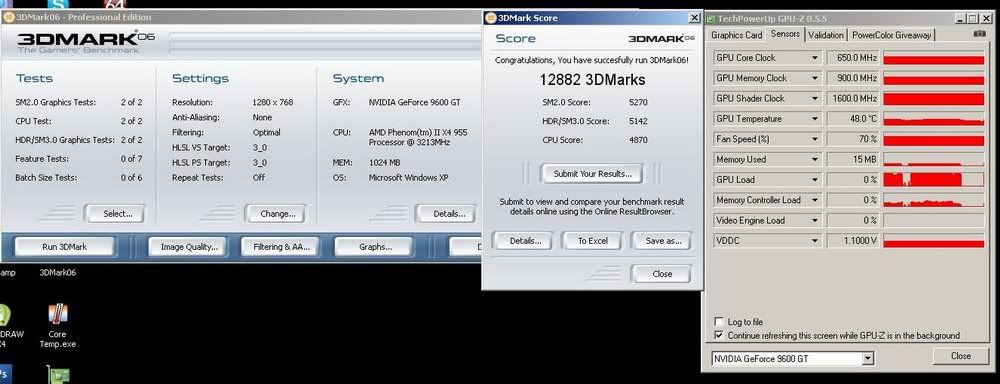
Task: Click Close in the 3DMark Score dialog
Action: [x=662, y=274]
